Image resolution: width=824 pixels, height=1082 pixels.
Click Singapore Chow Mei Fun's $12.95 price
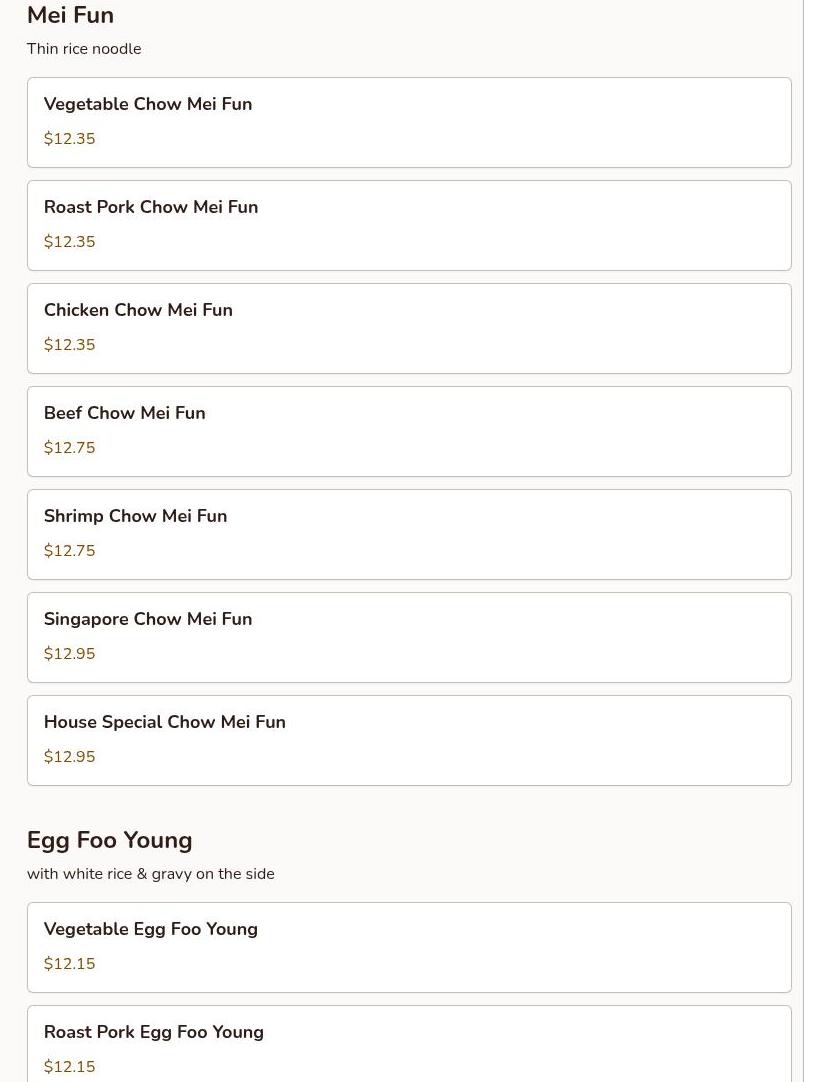point(70,654)
